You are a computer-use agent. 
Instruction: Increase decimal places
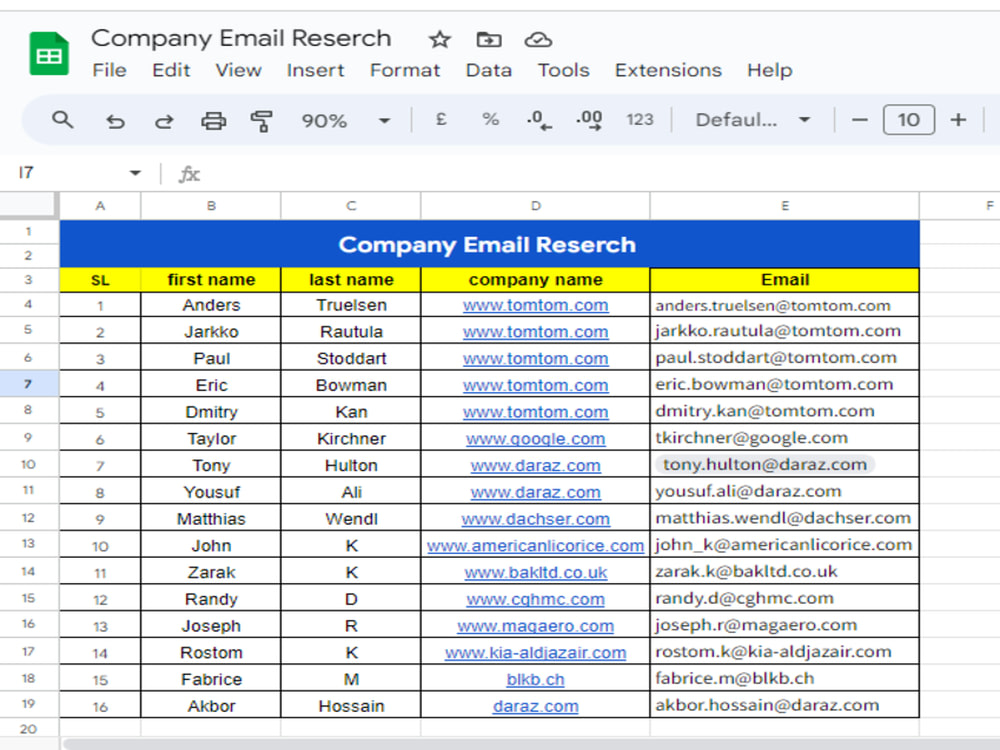pos(588,119)
